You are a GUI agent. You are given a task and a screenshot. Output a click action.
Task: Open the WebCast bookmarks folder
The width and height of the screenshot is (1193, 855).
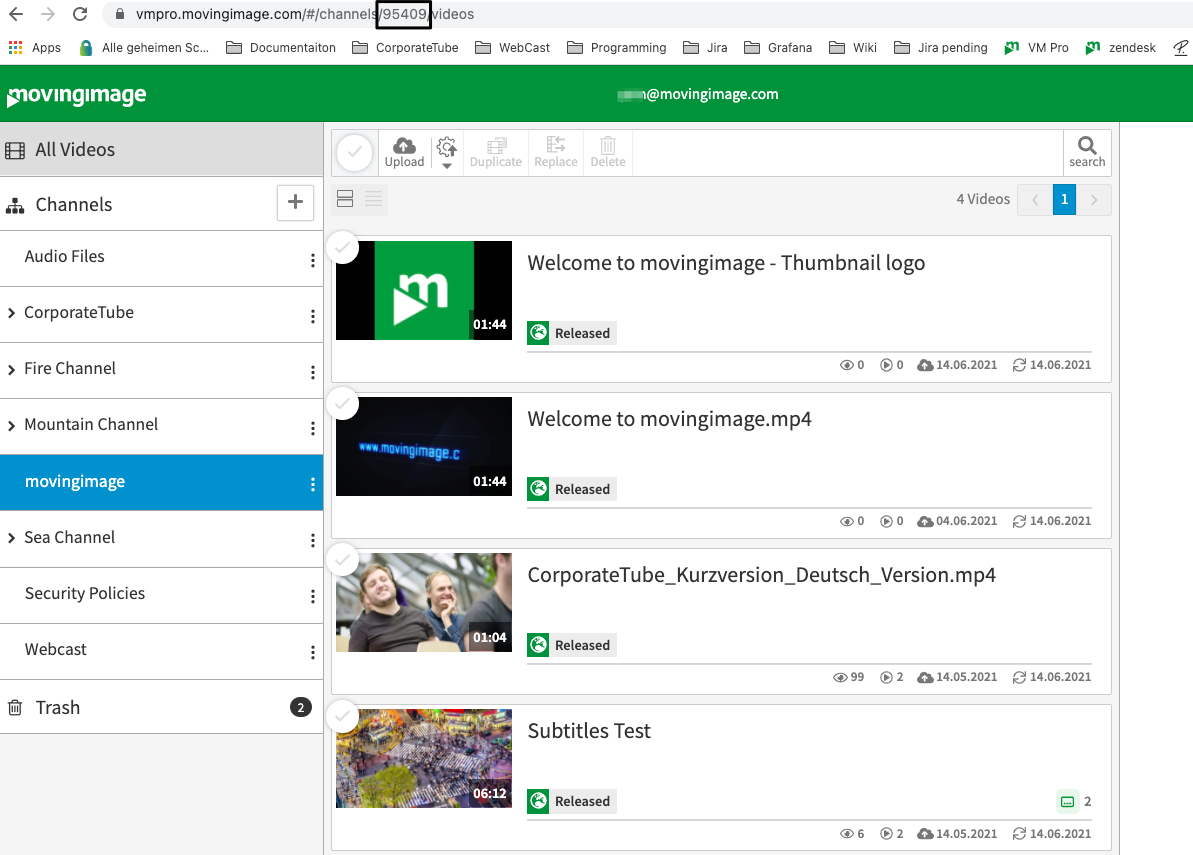(512, 47)
